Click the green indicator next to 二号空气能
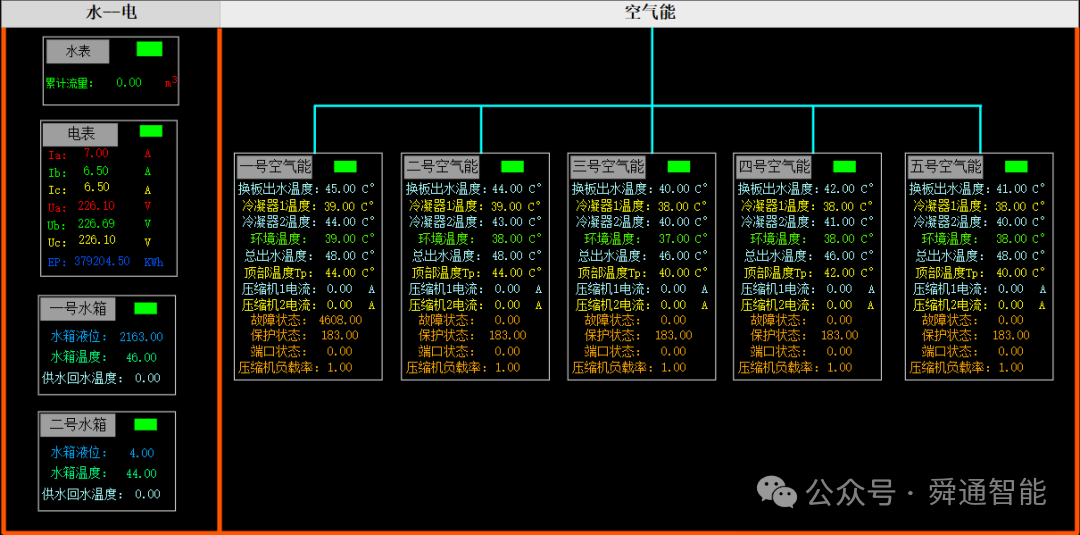The width and height of the screenshot is (1080, 535). 512,167
